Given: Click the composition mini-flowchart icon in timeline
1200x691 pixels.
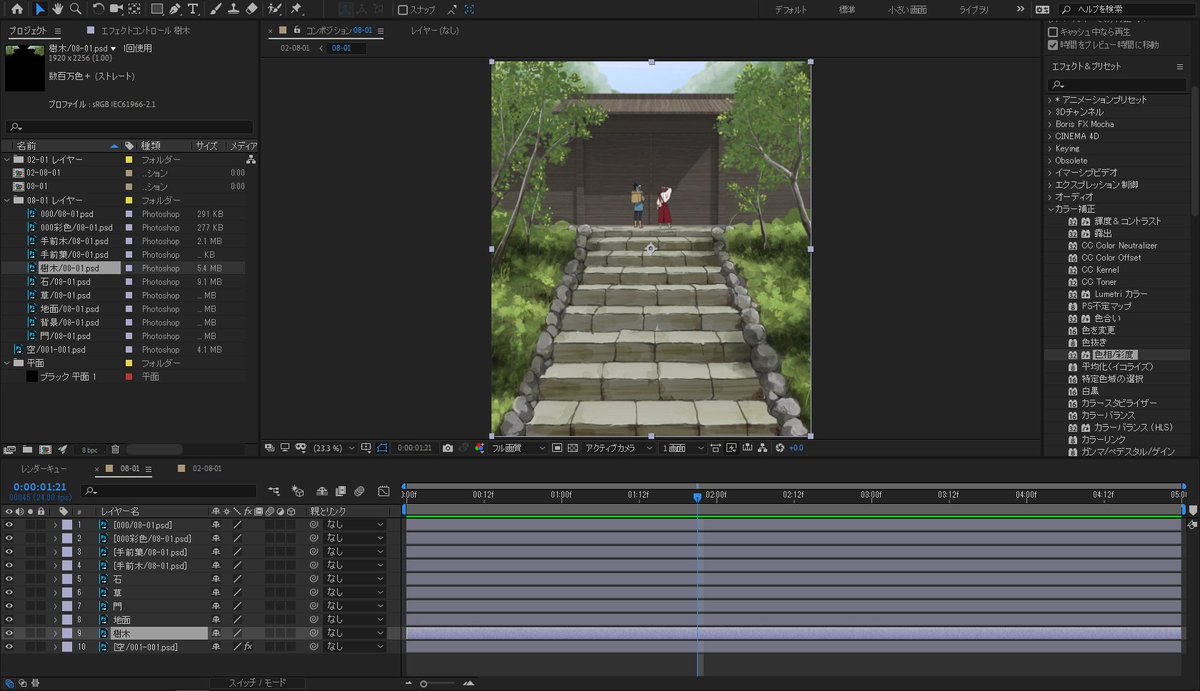Looking at the screenshot, I should coord(275,491).
